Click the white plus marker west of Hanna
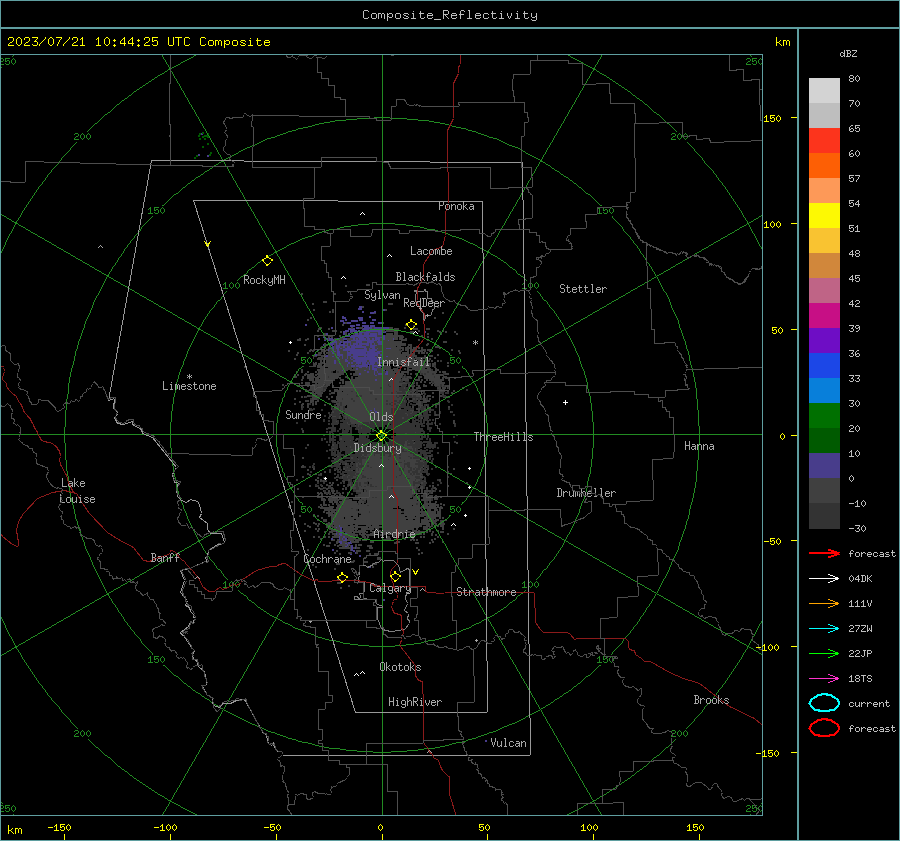The height and width of the screenshot is (841, 900). (x=565, y=402)
